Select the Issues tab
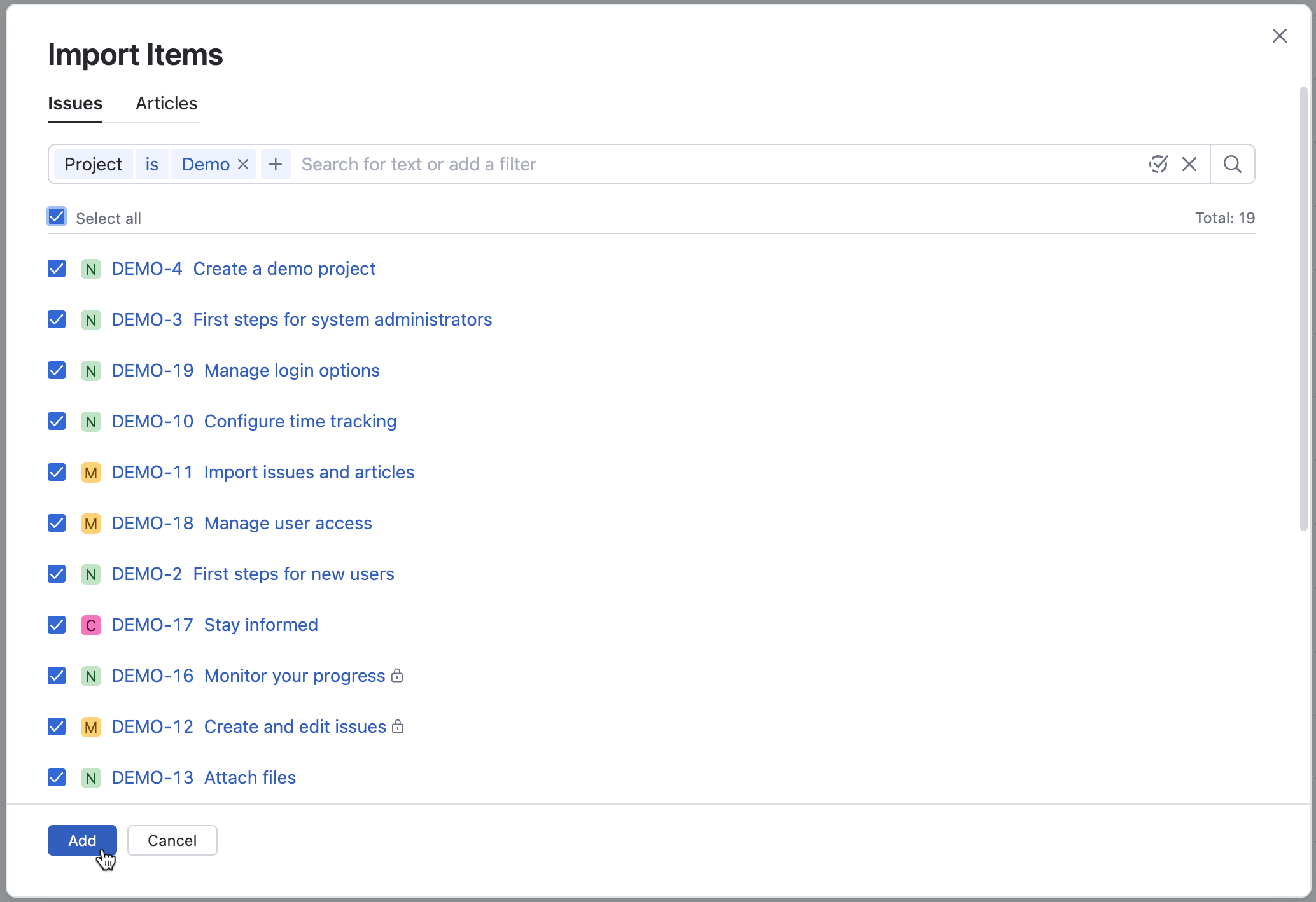1316x902 pixels. point(75,103)
